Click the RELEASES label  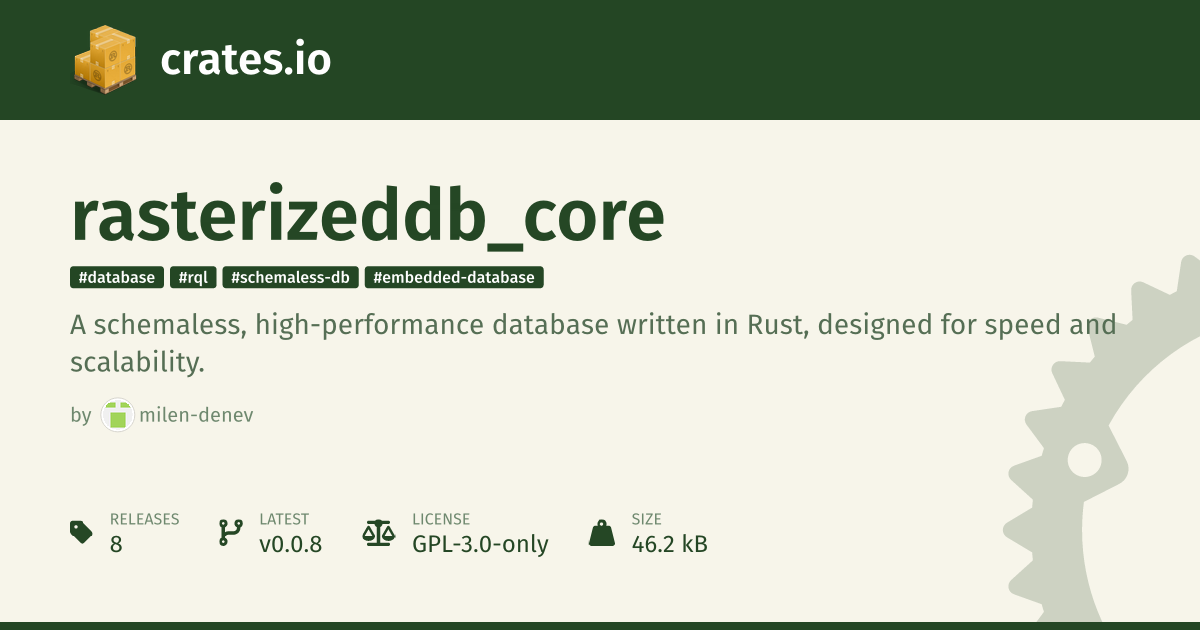point(144,519)
